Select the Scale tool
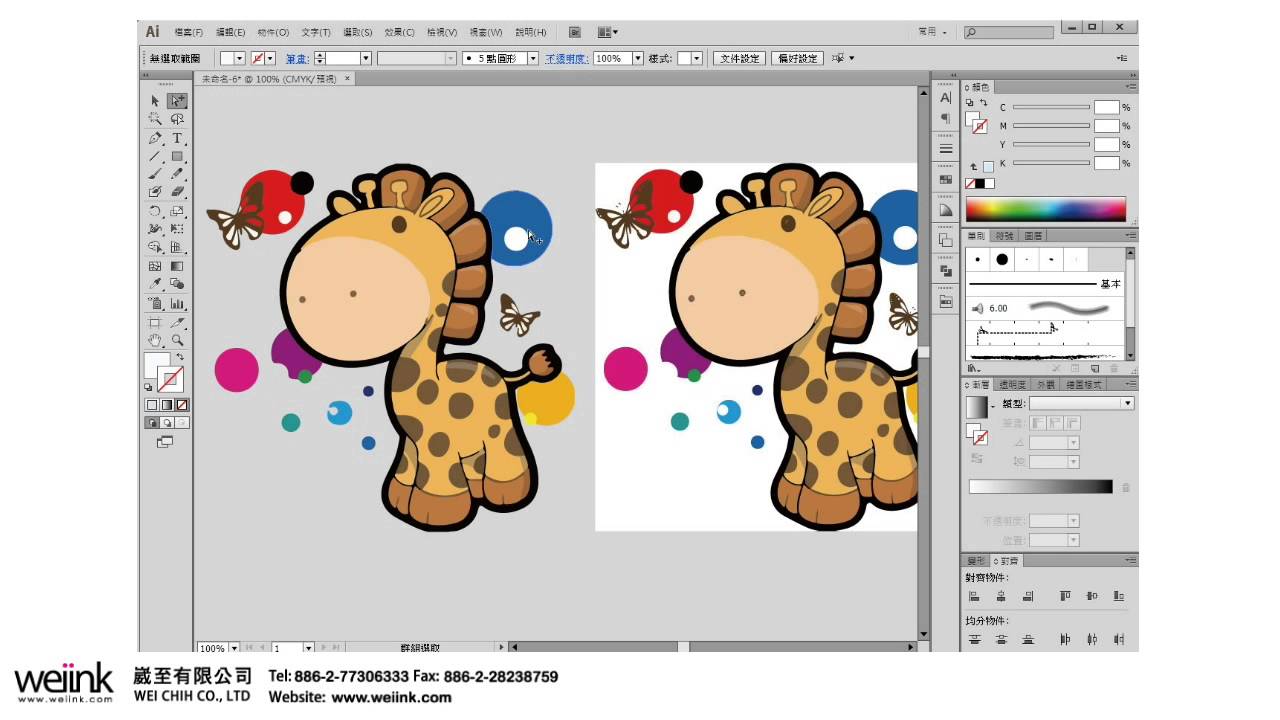 pos(177,211)
